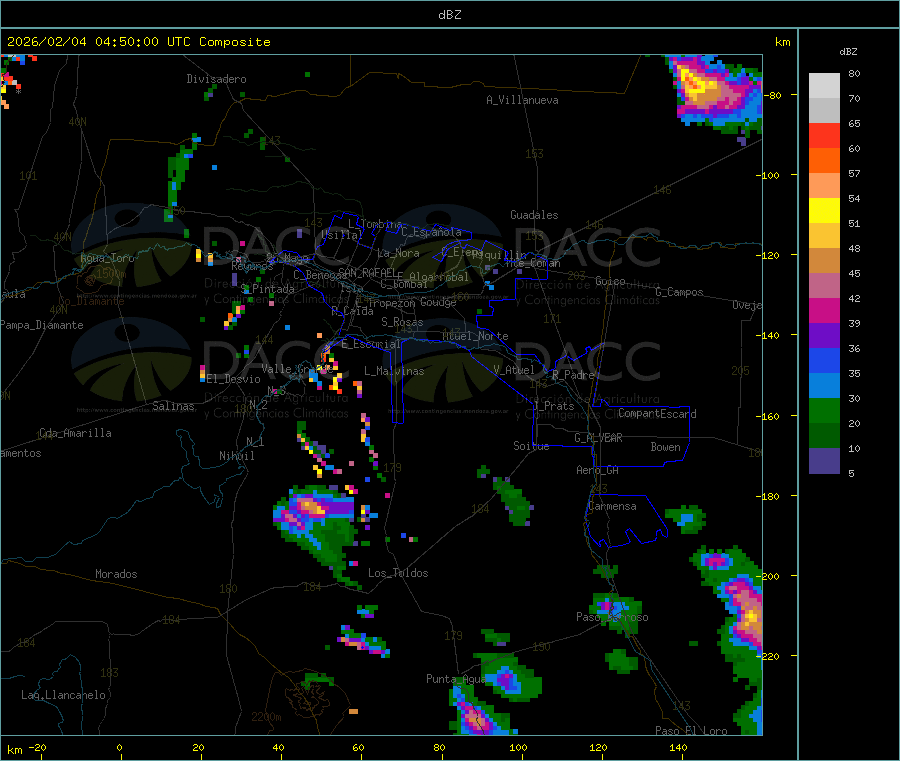Screen dimensions: 900x761
Task: Pick the slate-purple 10-5 dBZ legend swatch
Action: pyautogui.click(x=824, y=461)
